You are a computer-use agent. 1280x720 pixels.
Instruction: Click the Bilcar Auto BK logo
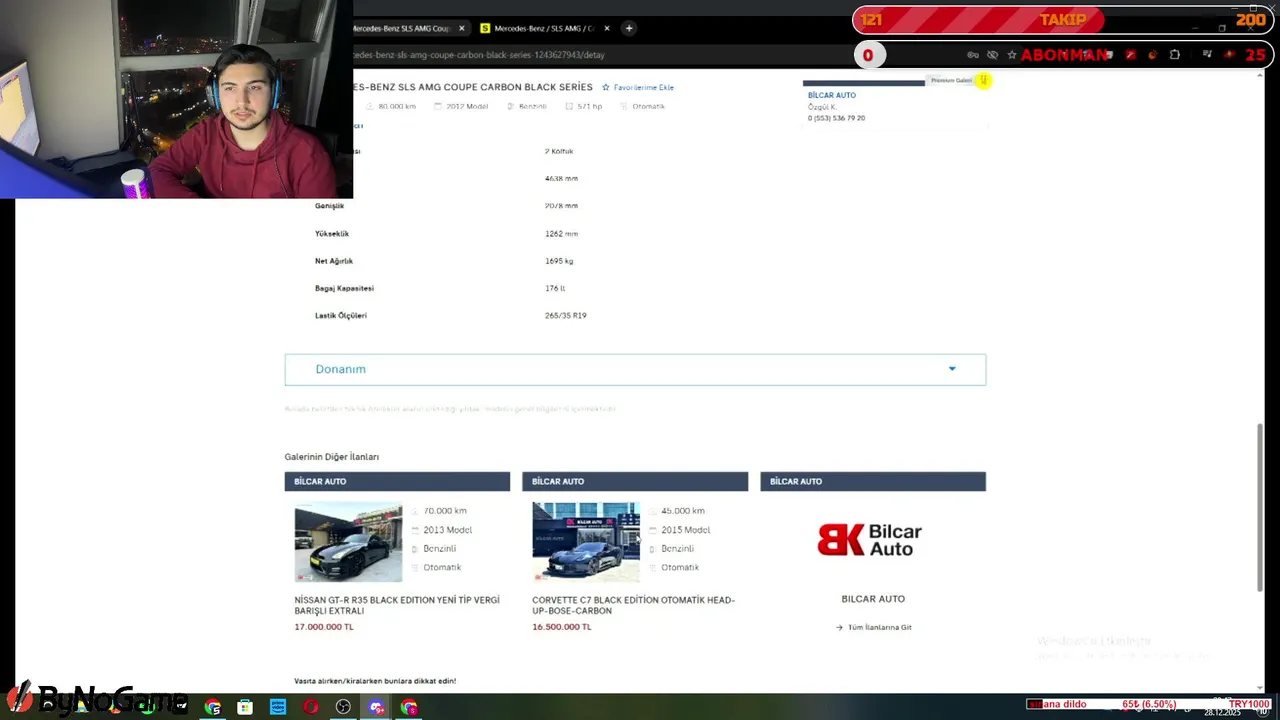click(x=870, y=540)
